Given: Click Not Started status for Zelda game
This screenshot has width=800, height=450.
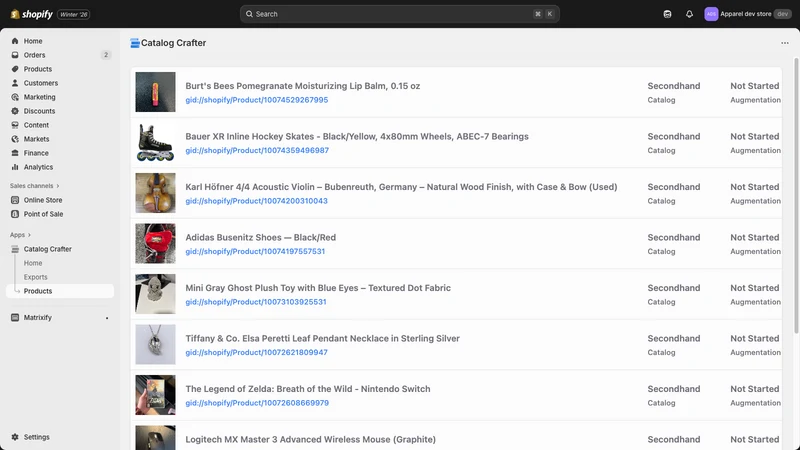Looking at the screenshot, I should point(755,389).
